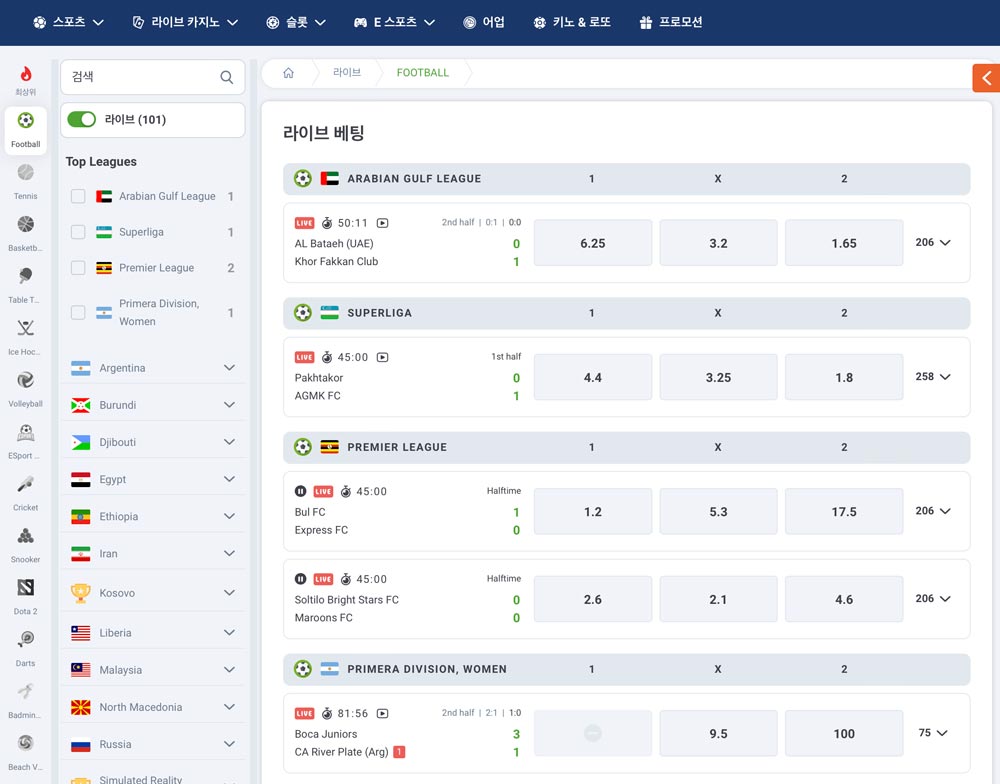Toggle the 라이브 (101) live switch
This screenshot has width=1000, height=784.
click(82, 119)
